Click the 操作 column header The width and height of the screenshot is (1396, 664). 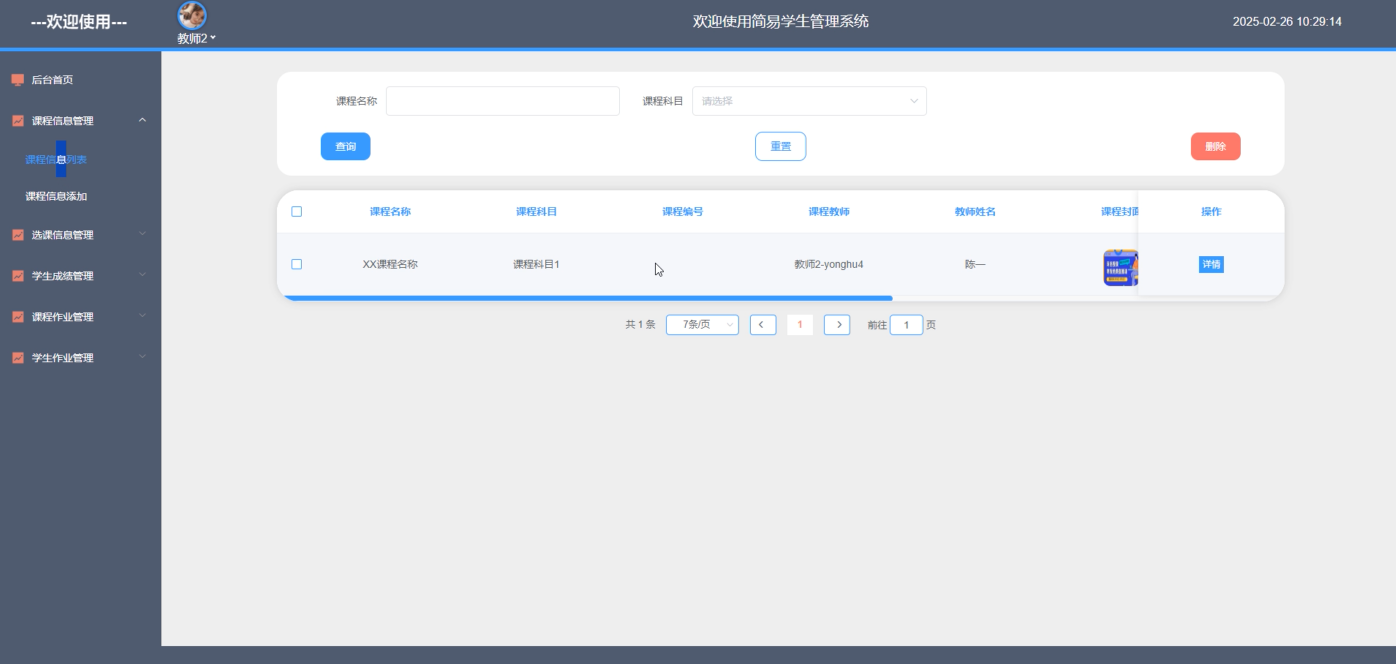point(1211,212)
